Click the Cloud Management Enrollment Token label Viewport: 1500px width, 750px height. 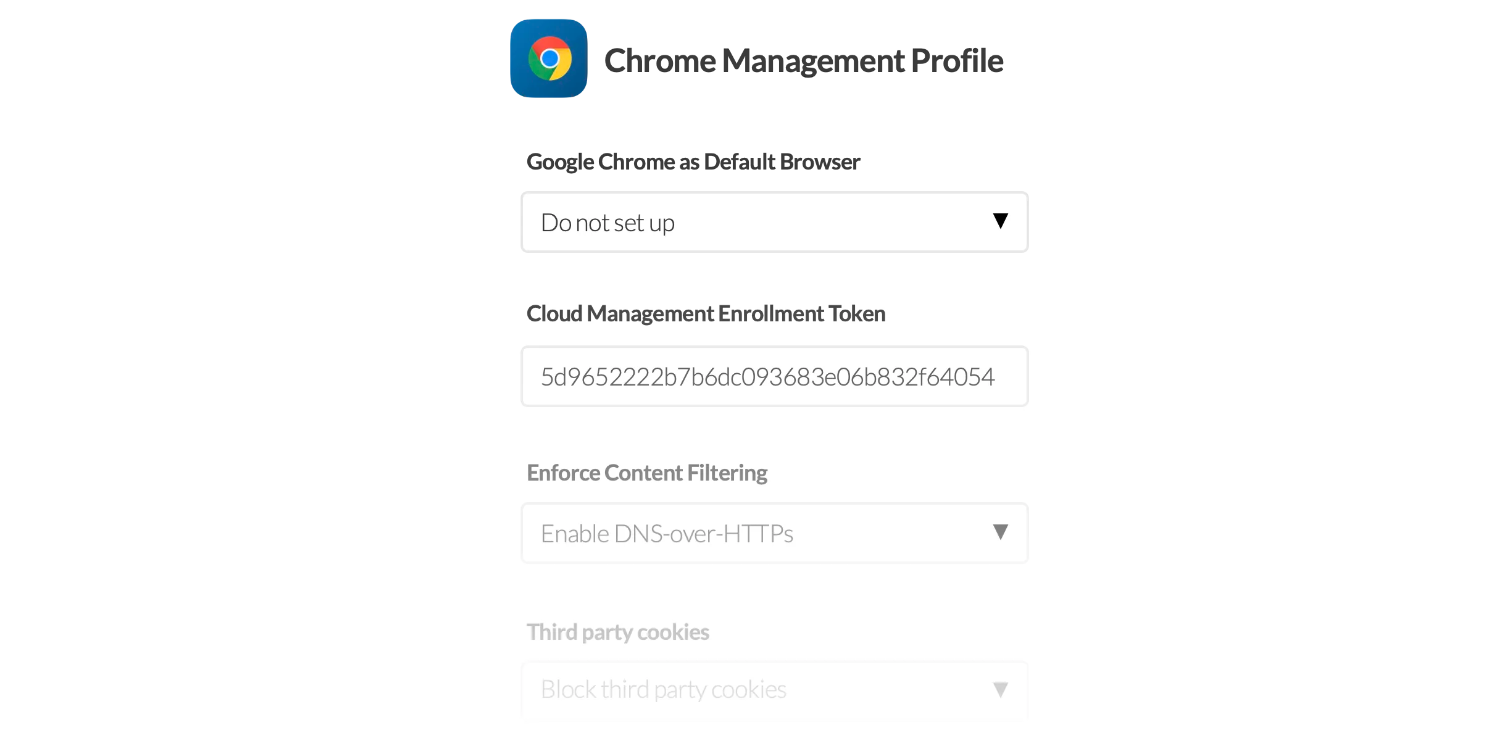click(x=706, y=313)
